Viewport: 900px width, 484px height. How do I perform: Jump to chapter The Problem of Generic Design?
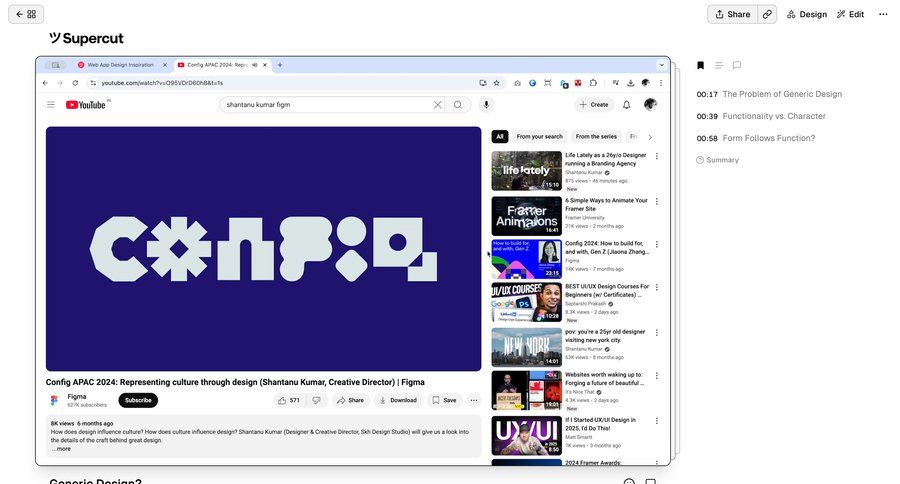click(769, 94)
